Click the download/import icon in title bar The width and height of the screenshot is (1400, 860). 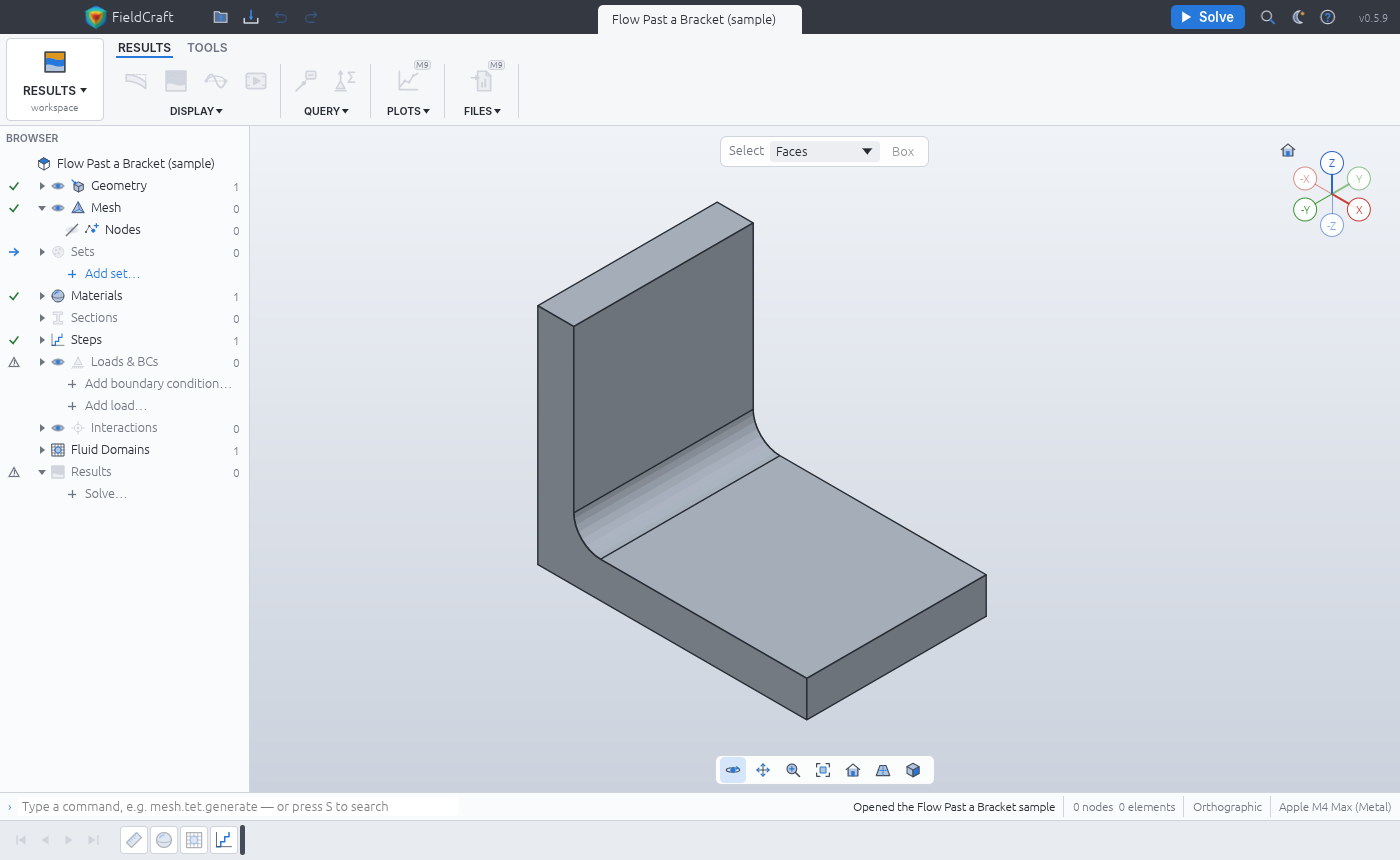251,17
